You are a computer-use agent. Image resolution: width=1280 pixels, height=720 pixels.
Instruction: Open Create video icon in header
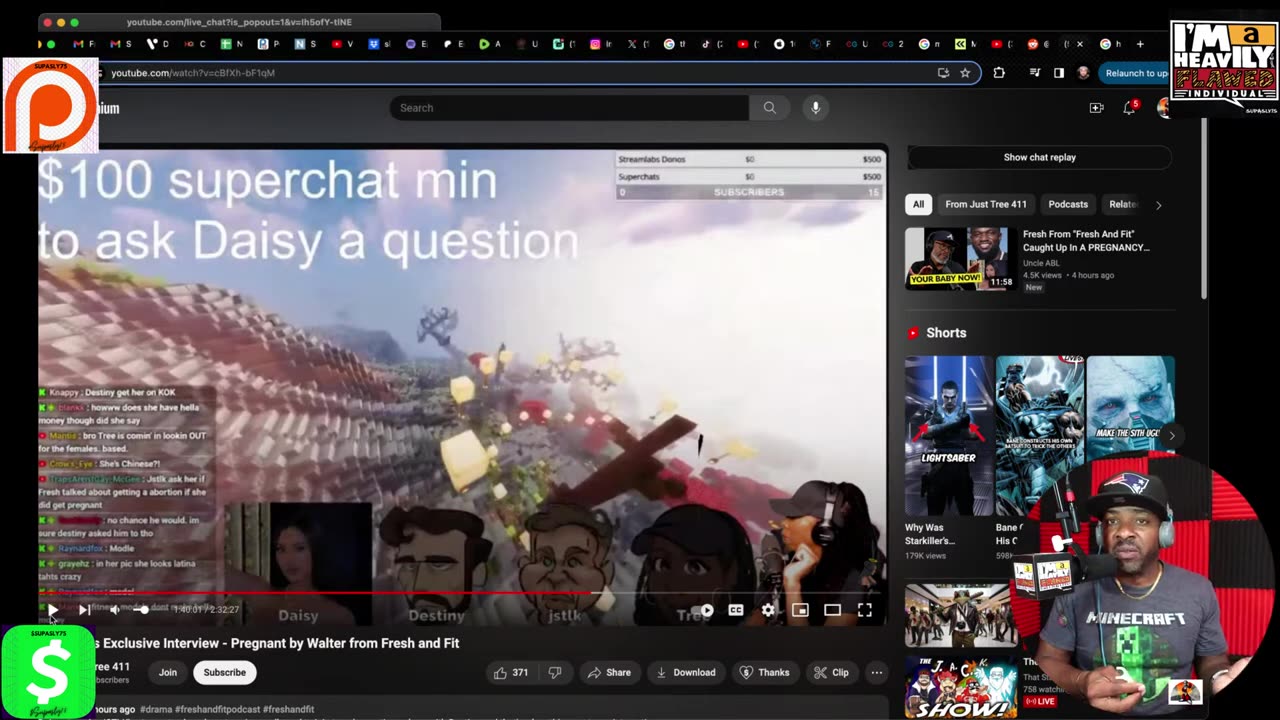[x=1097, y=108]
